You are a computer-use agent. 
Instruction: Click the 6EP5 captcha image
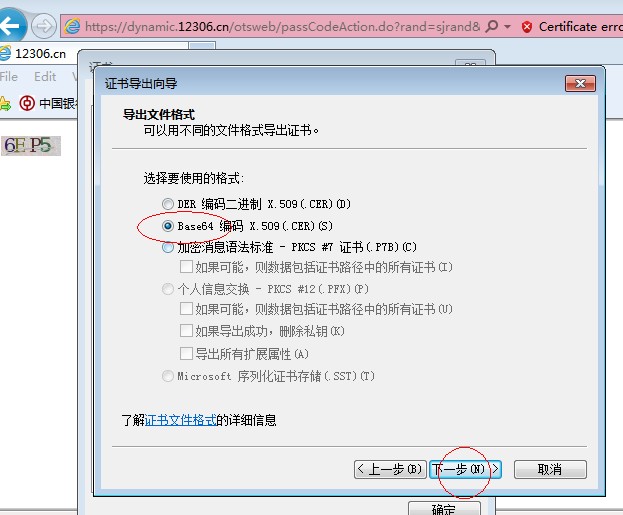31,146
